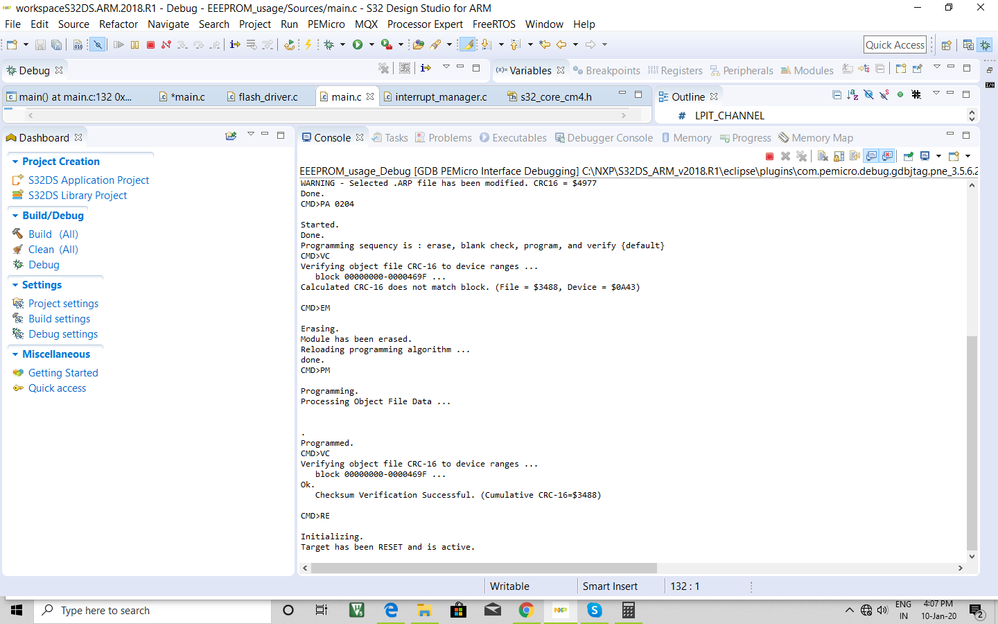
Task: Open the Quick Access search field
Action: 895,45
